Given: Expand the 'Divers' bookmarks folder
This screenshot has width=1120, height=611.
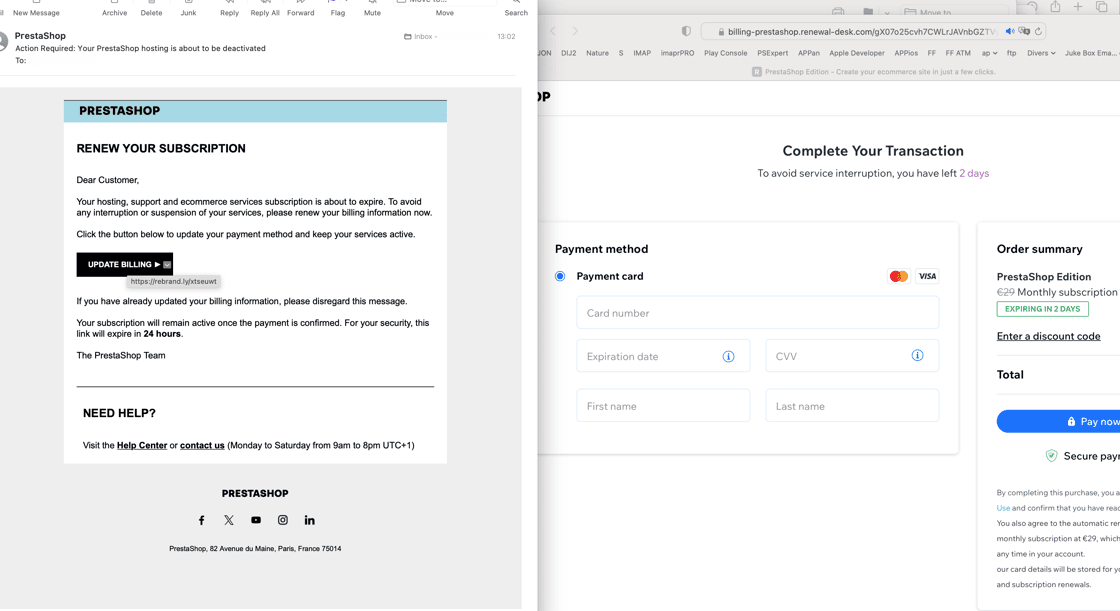Looking at the screenshot, I should pyautogui.click(x=1041, y=53).
